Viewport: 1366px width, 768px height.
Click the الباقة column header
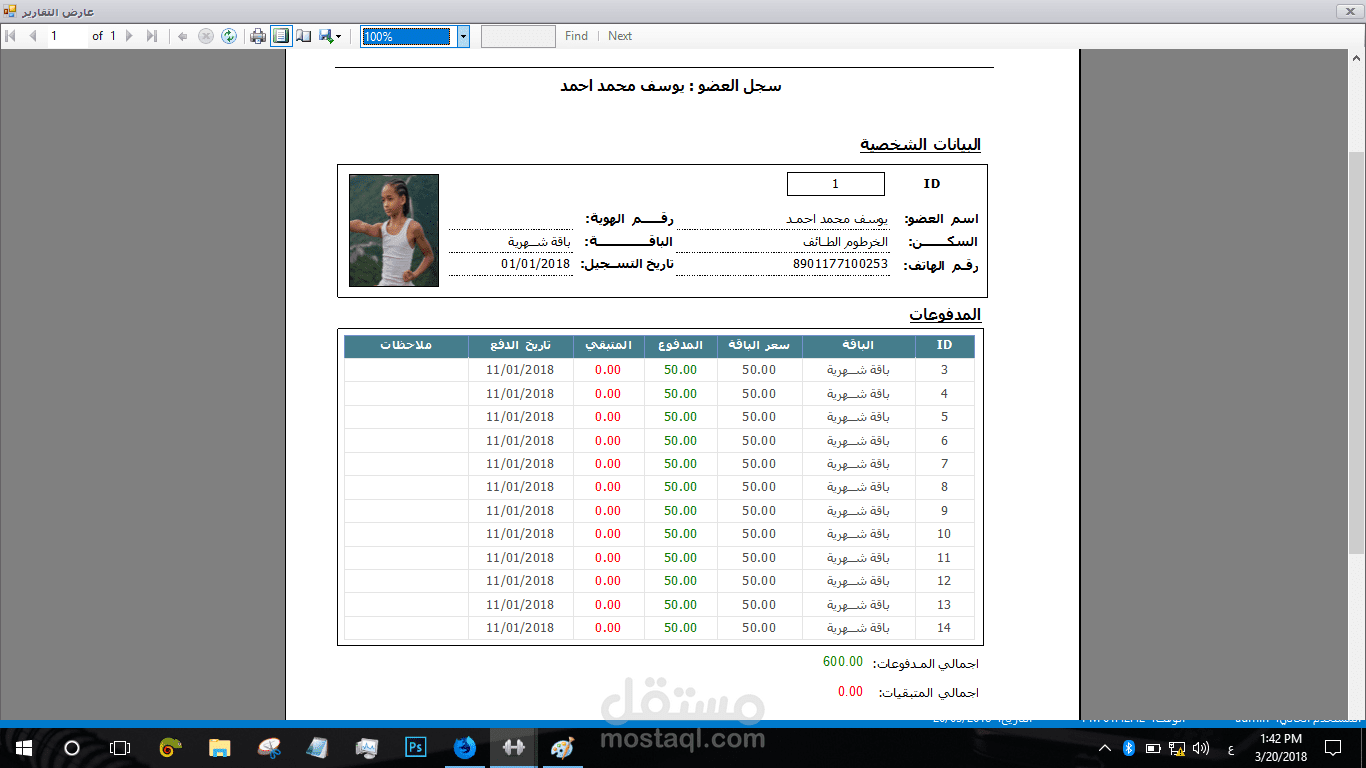click(x=858, y=346)
